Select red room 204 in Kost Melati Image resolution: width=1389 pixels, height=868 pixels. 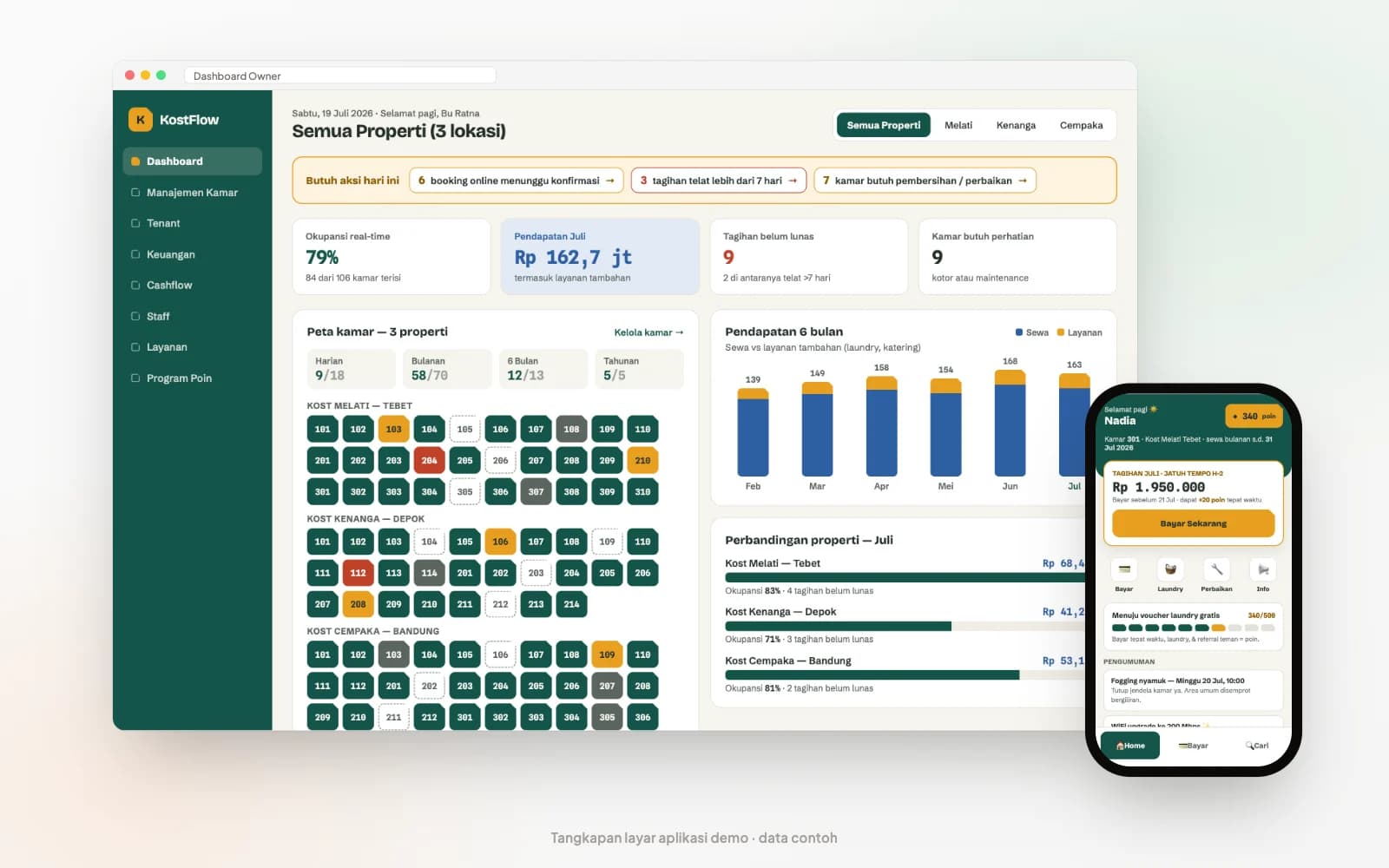click(x=429, y=460)
